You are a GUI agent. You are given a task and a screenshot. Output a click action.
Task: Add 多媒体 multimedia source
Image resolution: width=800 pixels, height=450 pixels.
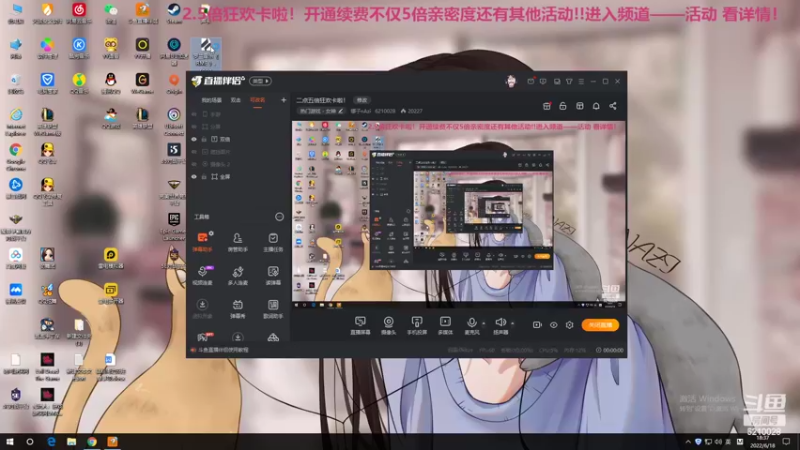[x=445, y=325]
